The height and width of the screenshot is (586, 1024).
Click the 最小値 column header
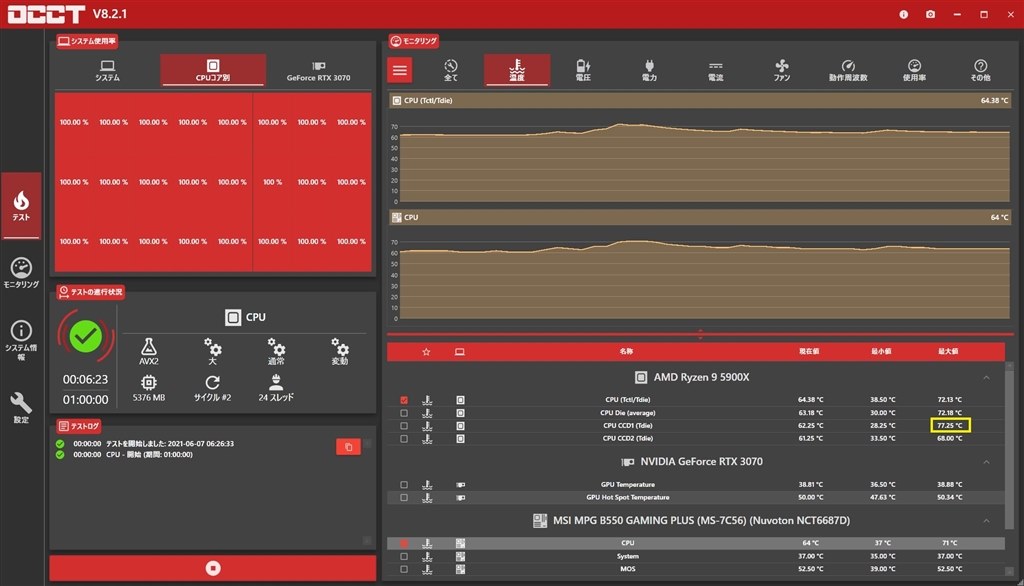coord(881,351)
